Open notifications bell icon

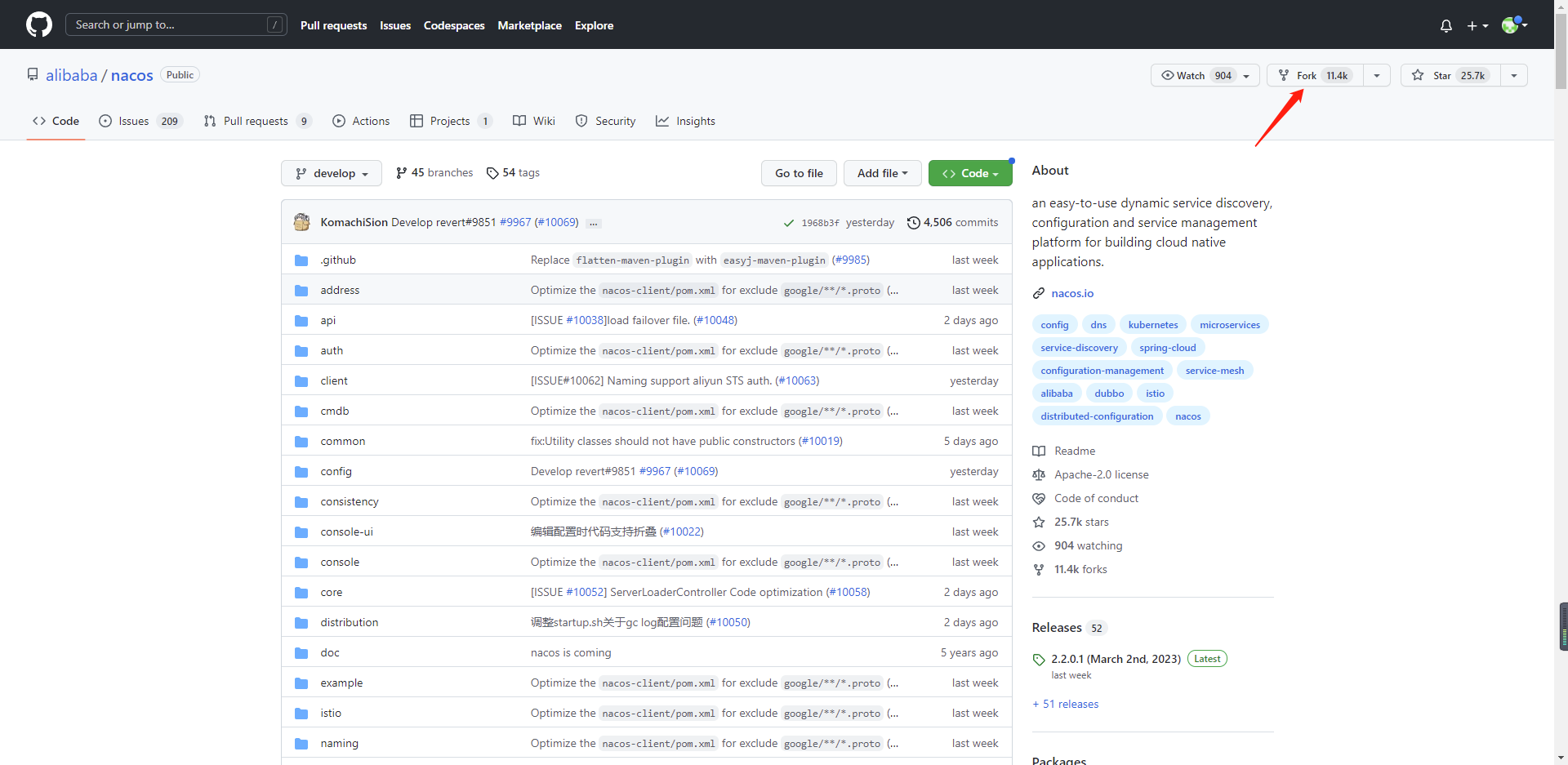pos(1446,25)
